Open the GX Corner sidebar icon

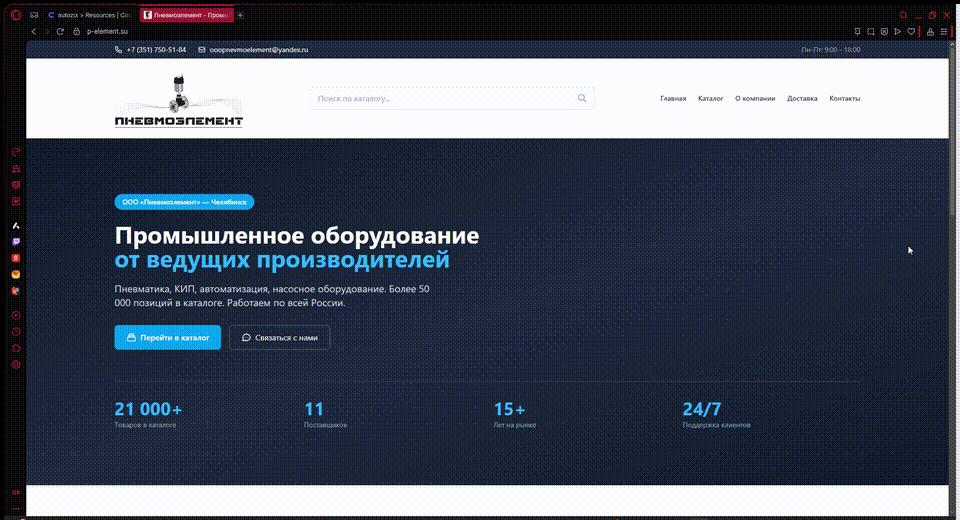[x=16, y=492]
